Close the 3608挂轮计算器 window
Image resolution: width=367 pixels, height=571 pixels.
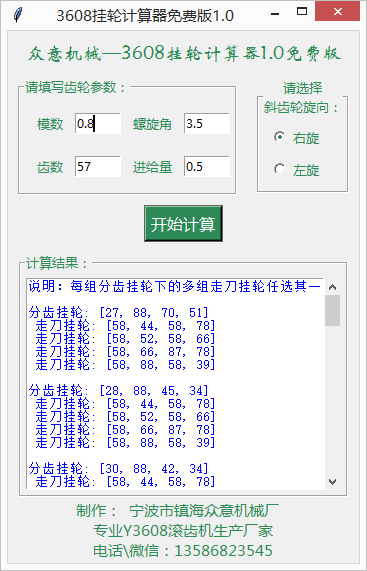coord(338,11)
